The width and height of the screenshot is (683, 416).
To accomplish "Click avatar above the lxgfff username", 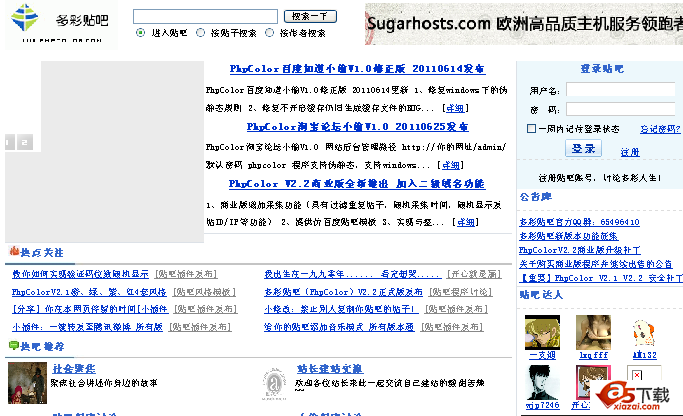I will tap(593, 332).
